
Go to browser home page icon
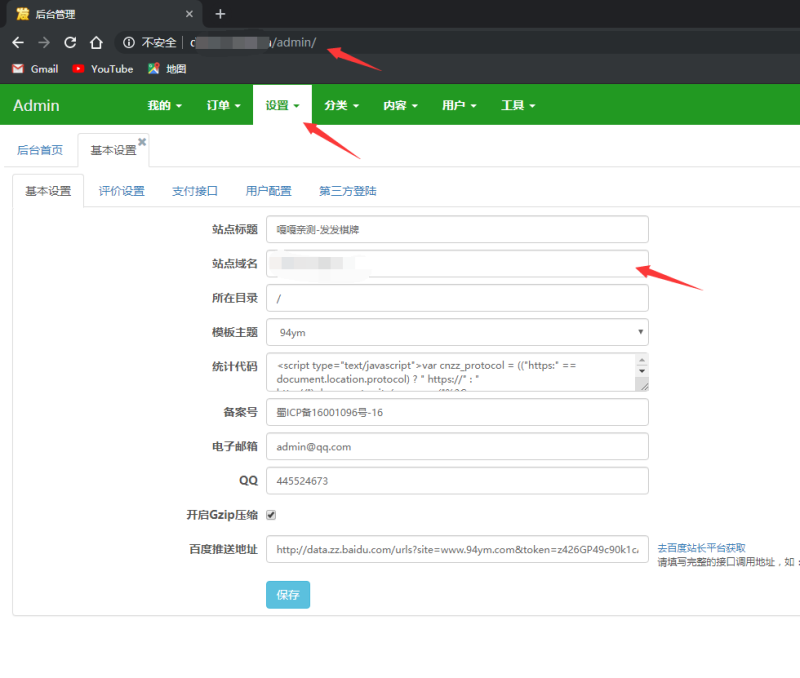pyautogui.click(x=96, y=42)
